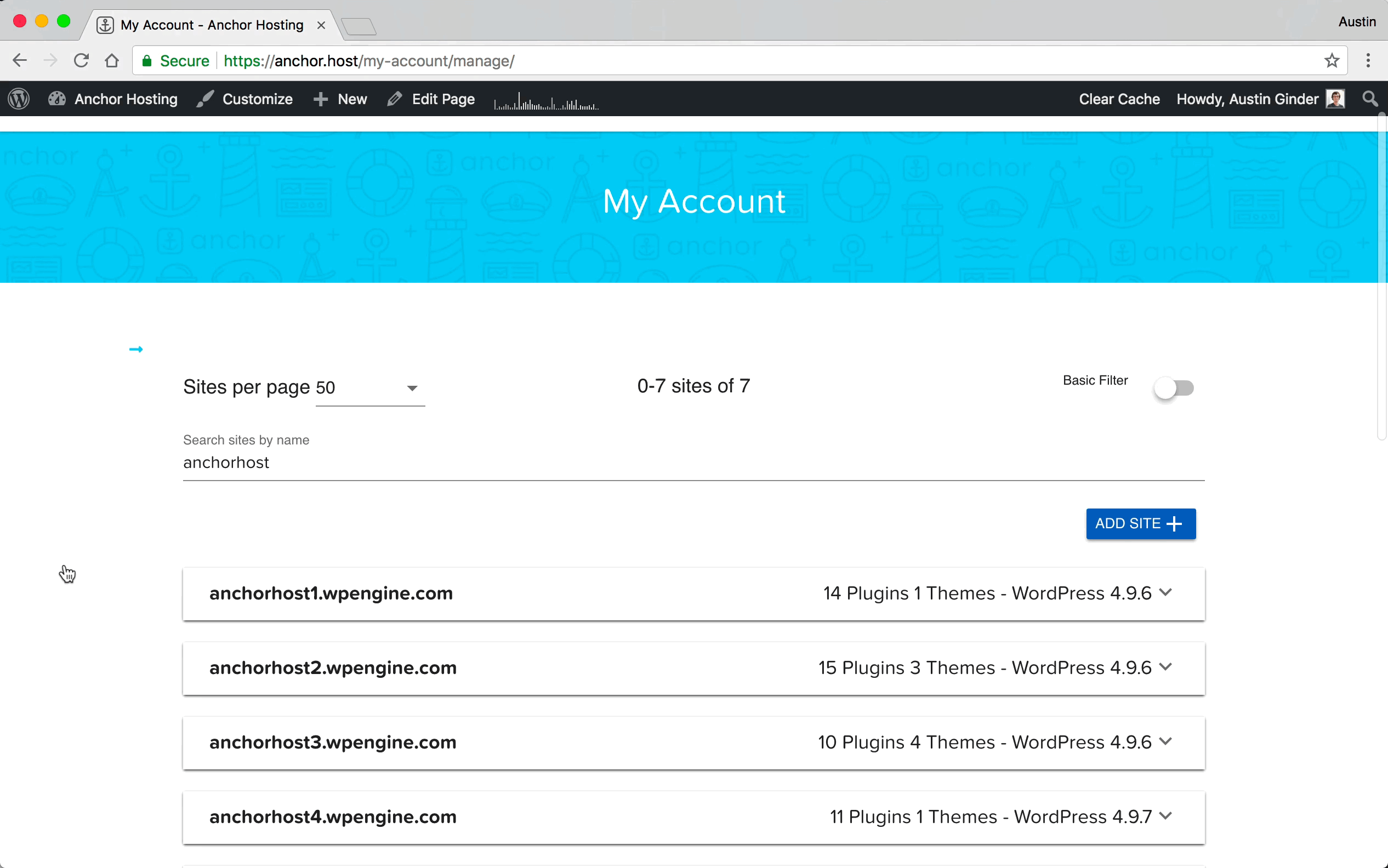Open the New content menu
Screen dimensions: 1388x868
[x=340, y=99]
